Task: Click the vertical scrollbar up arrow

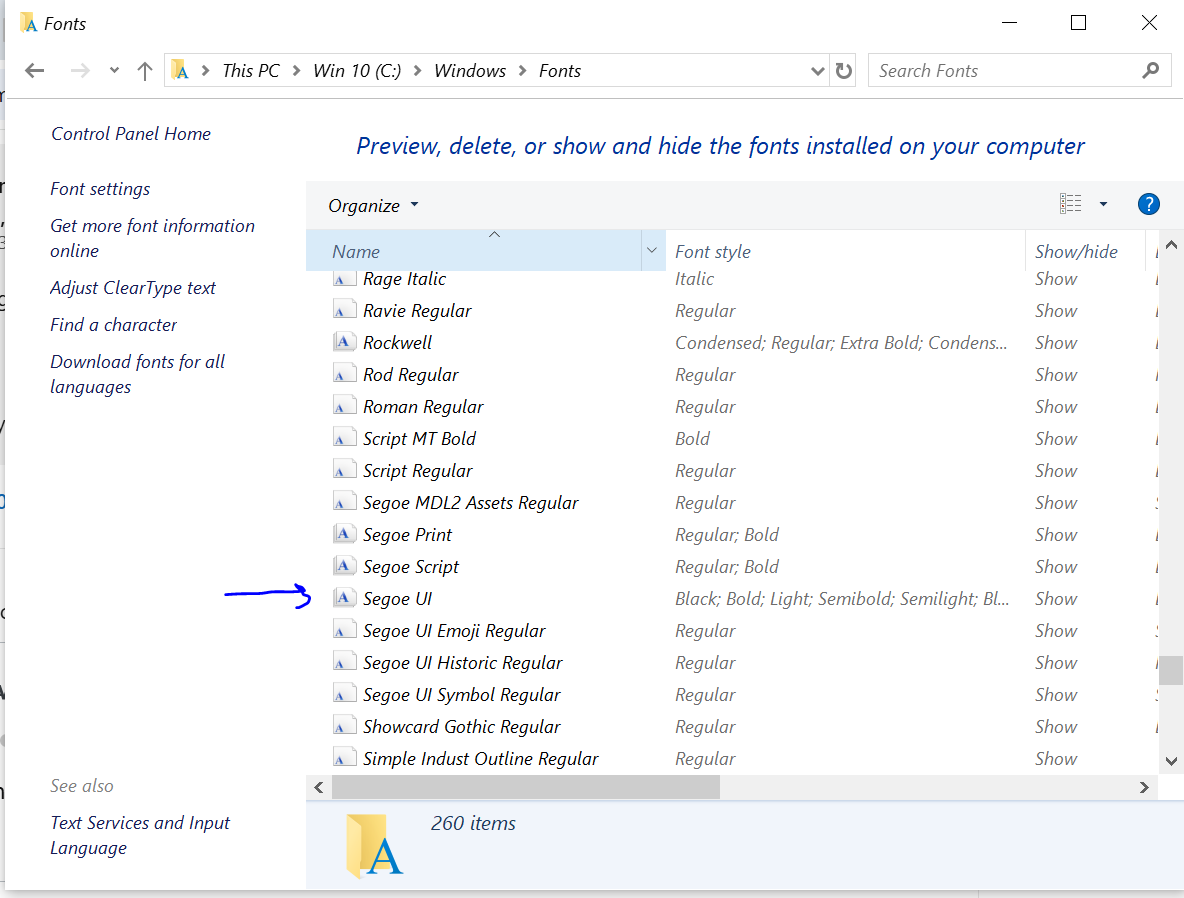Action: 1171,245
